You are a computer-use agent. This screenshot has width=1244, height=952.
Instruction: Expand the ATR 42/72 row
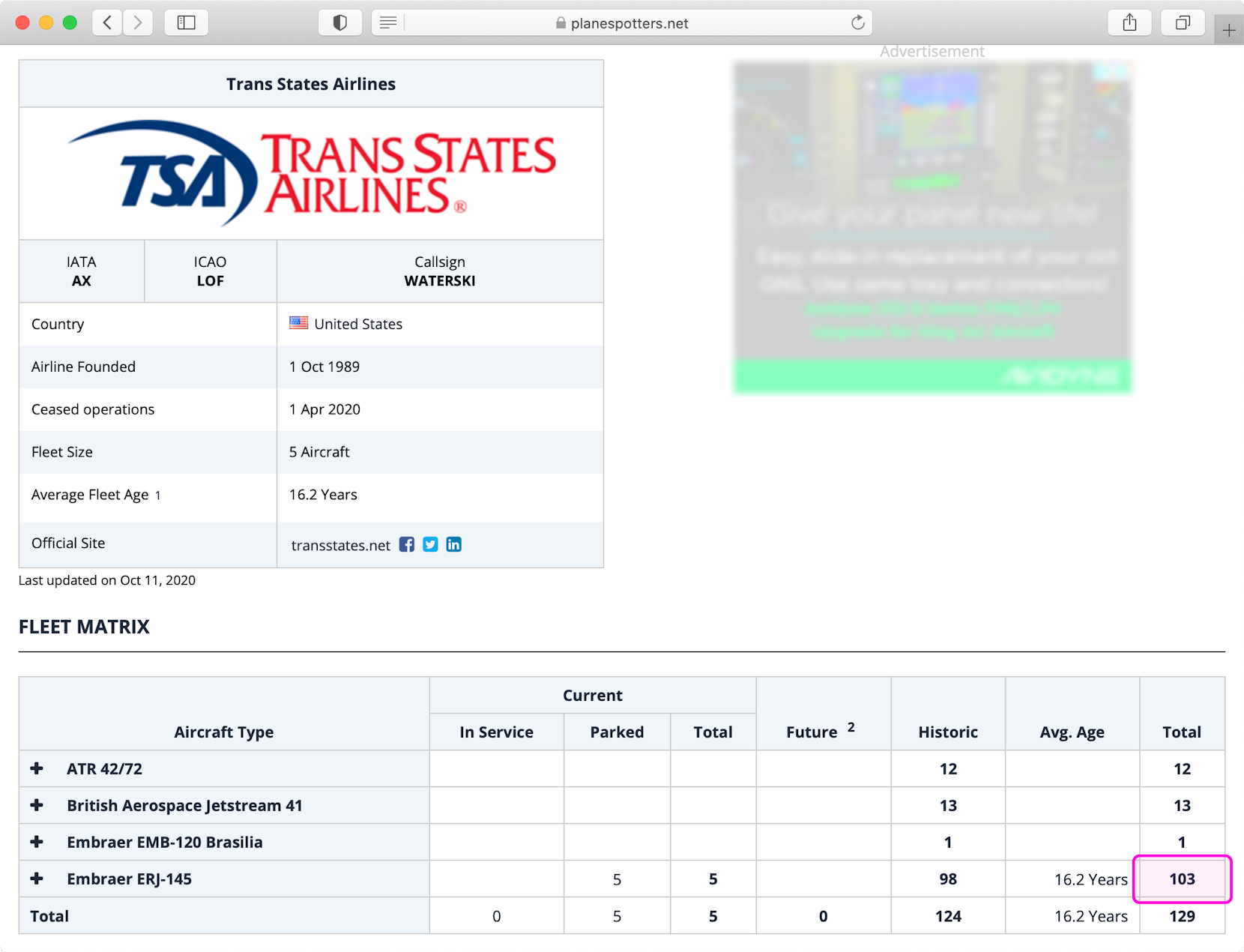(37, 768)
